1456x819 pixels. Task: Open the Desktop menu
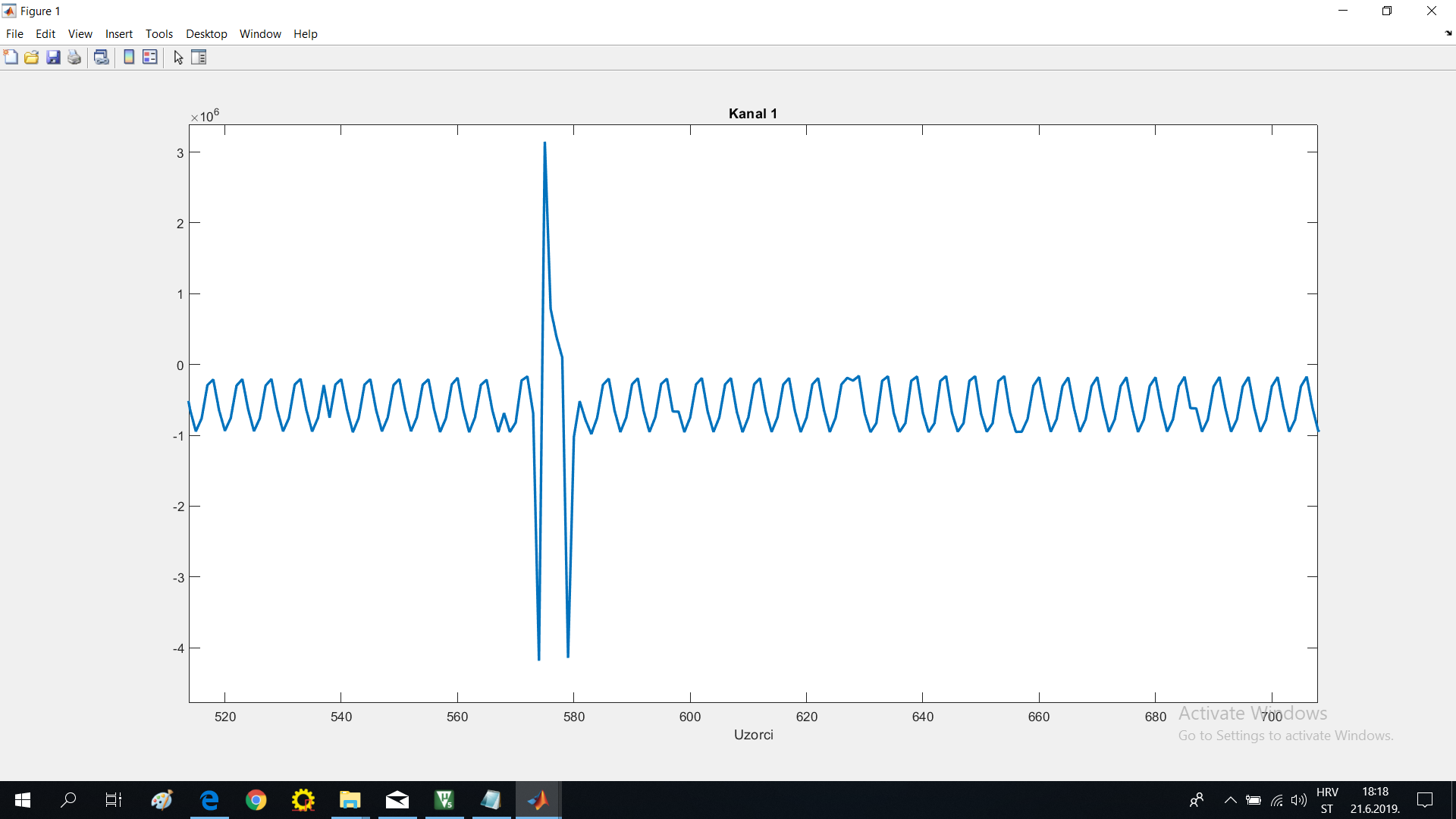[206, 34]
